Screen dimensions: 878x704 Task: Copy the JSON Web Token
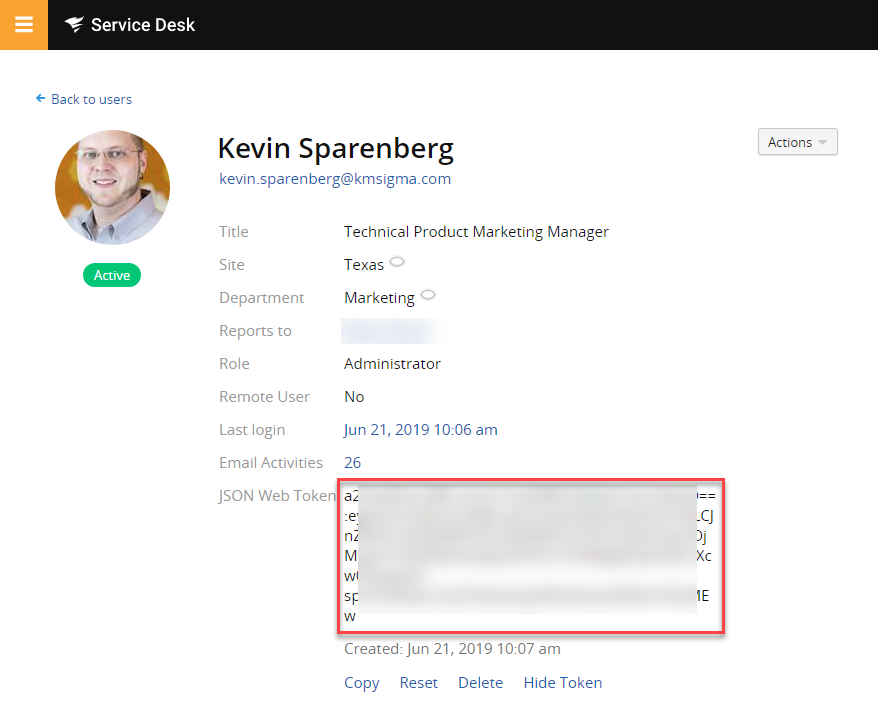(362, 683)
